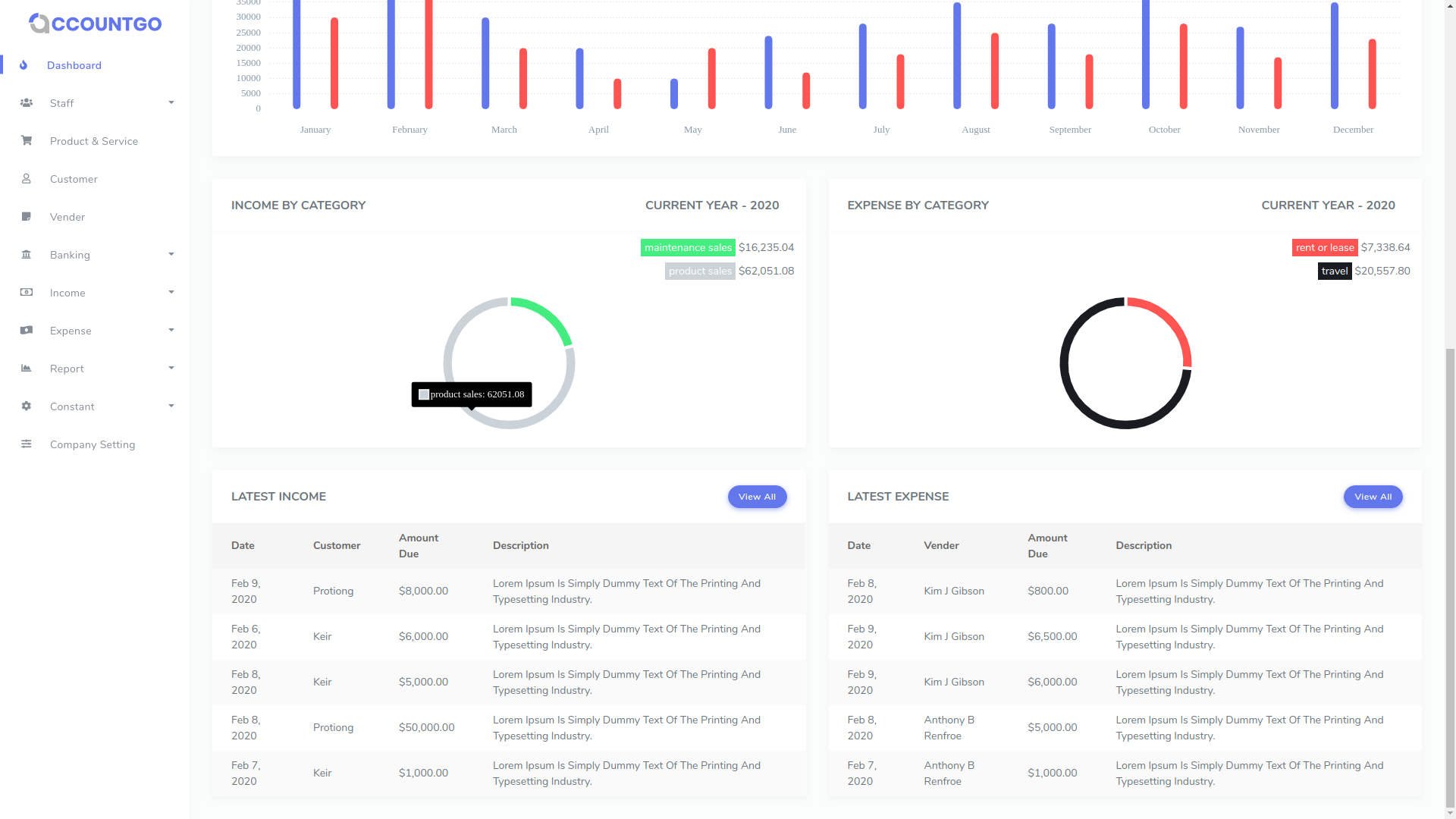Viewport: 1456px width, 819px height.
Task: Select the Customer person icon
Action: coord(27,179)
